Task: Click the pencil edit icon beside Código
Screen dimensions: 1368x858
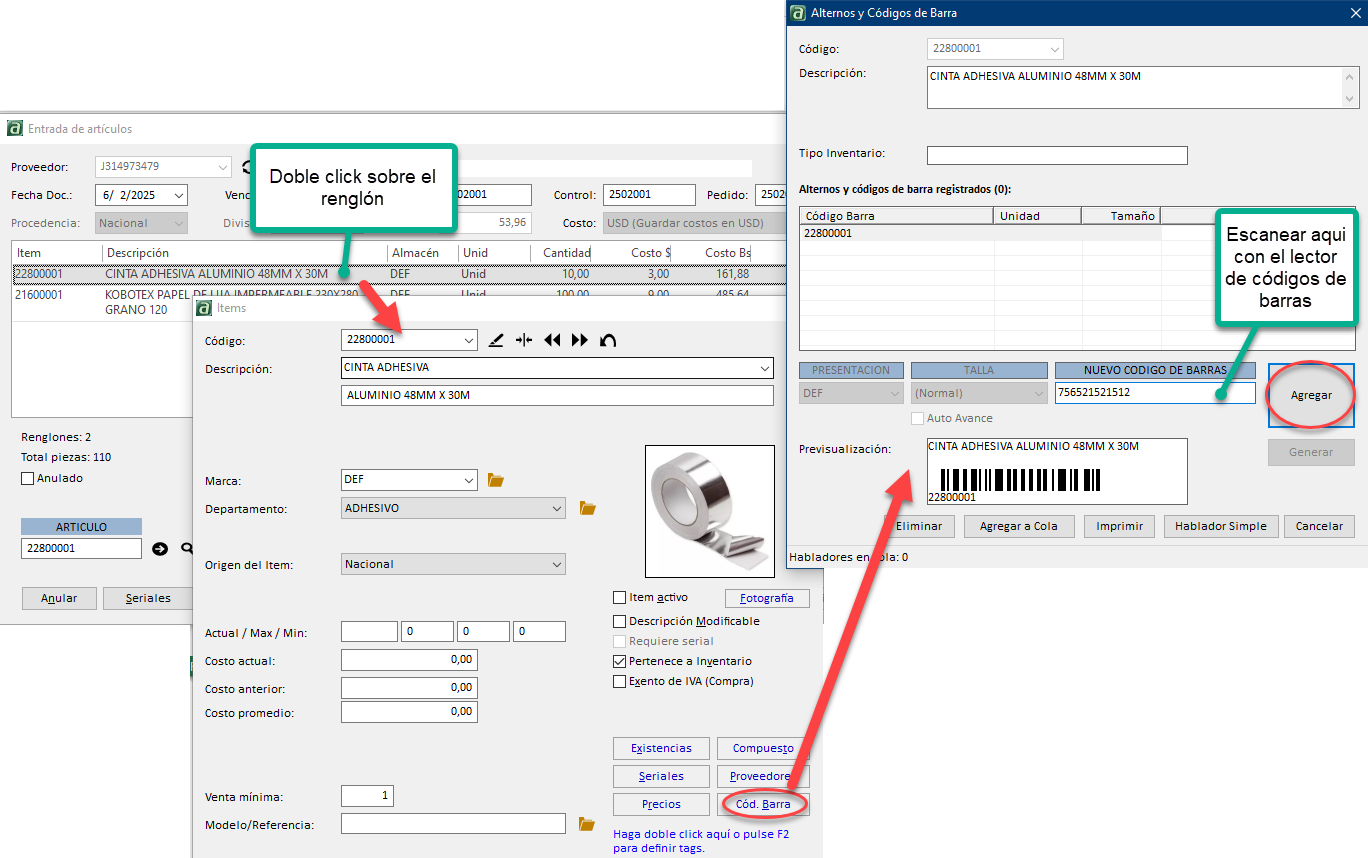Action: tap(496, 340)
